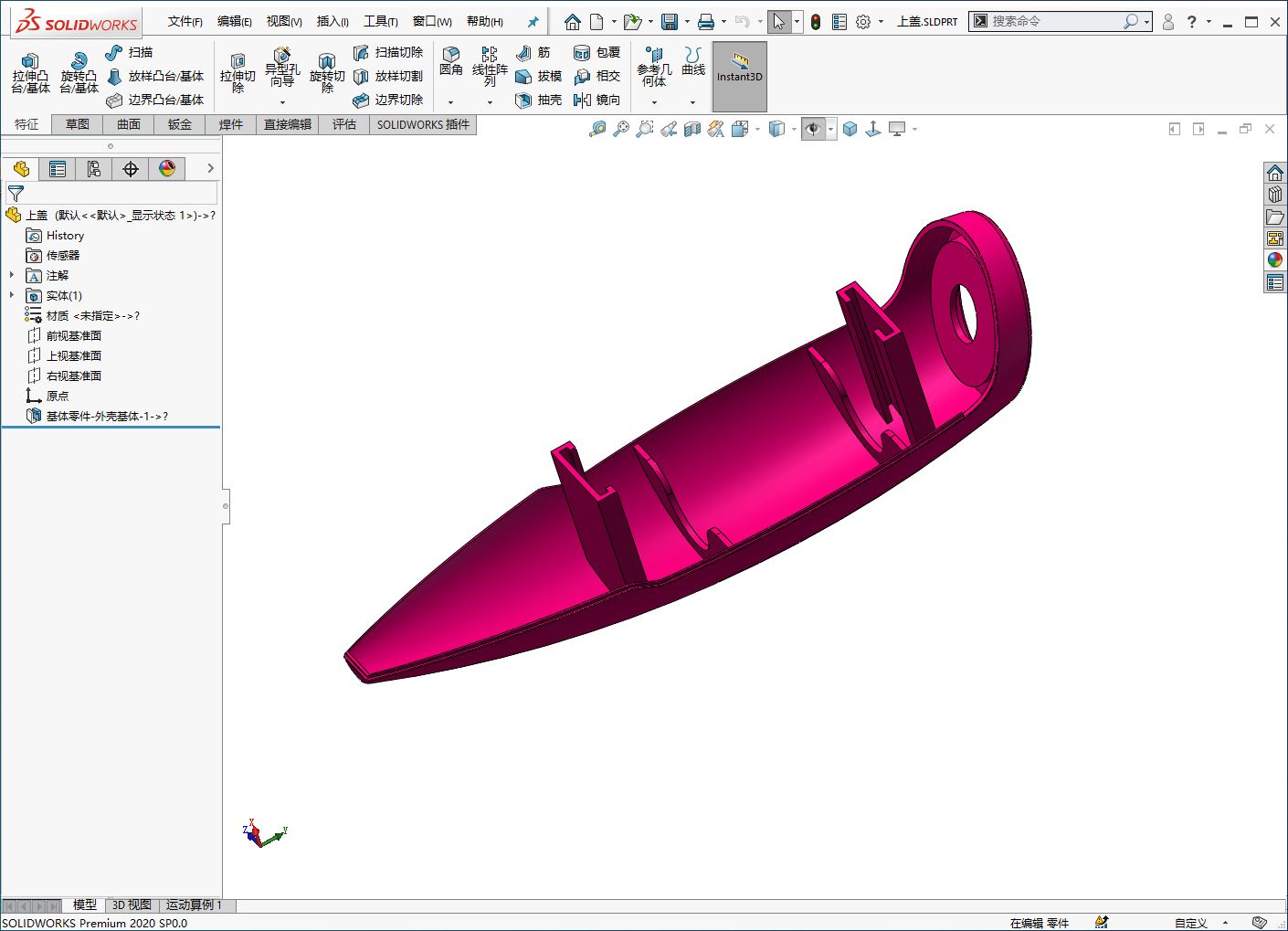Image resolution: width=1288 pixels, height=931 pixels.
Task: Open the ConfigurationManager tab in the left panel
Action: [94, 169]
